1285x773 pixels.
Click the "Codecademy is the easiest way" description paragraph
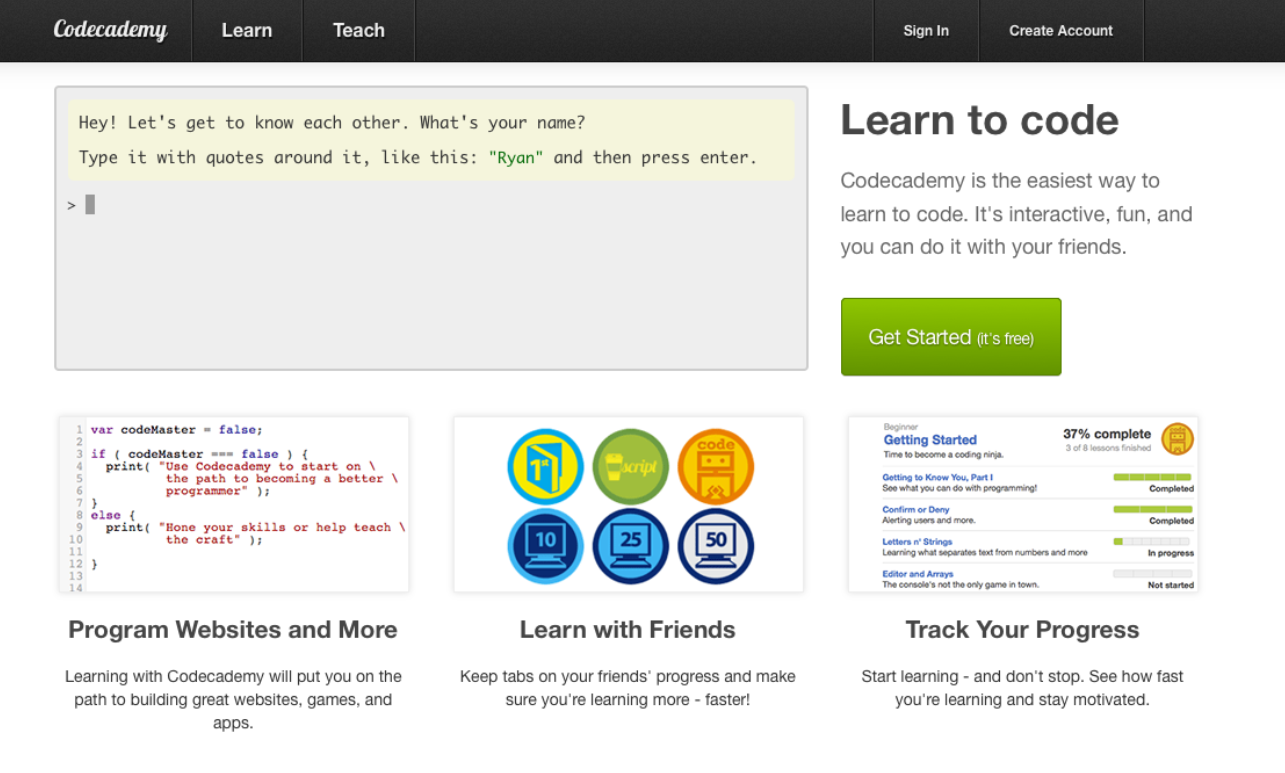tap(1016, 214)
